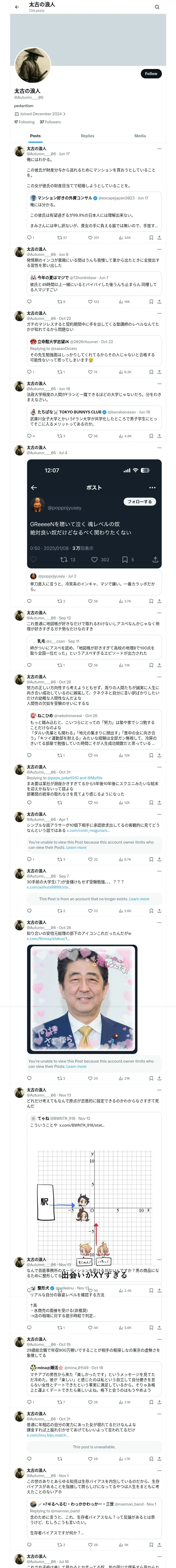Screen dimensions: 176x1568
Task: Share the Oct 22 post
Action: click(x=159, y=371)
